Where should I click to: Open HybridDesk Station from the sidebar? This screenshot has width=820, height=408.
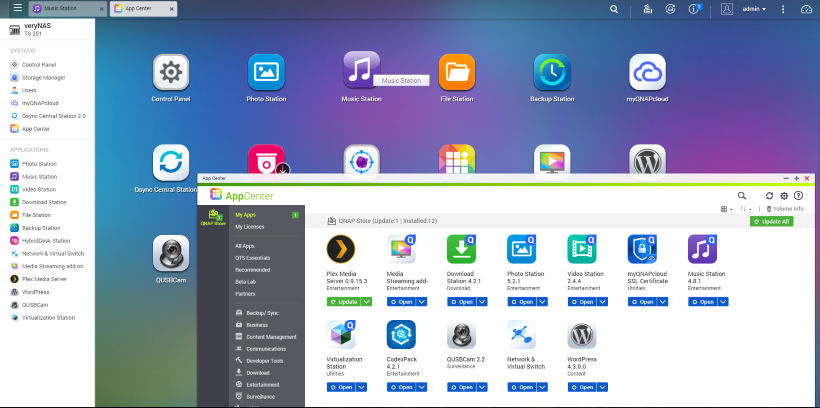click(47, 241)
